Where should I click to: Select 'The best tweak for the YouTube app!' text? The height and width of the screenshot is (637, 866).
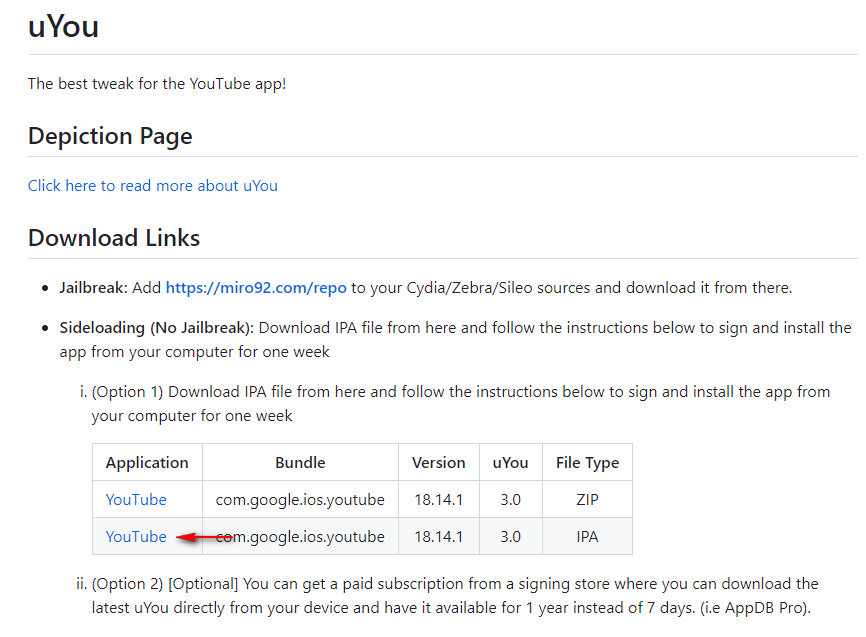[x=157, y=83]
